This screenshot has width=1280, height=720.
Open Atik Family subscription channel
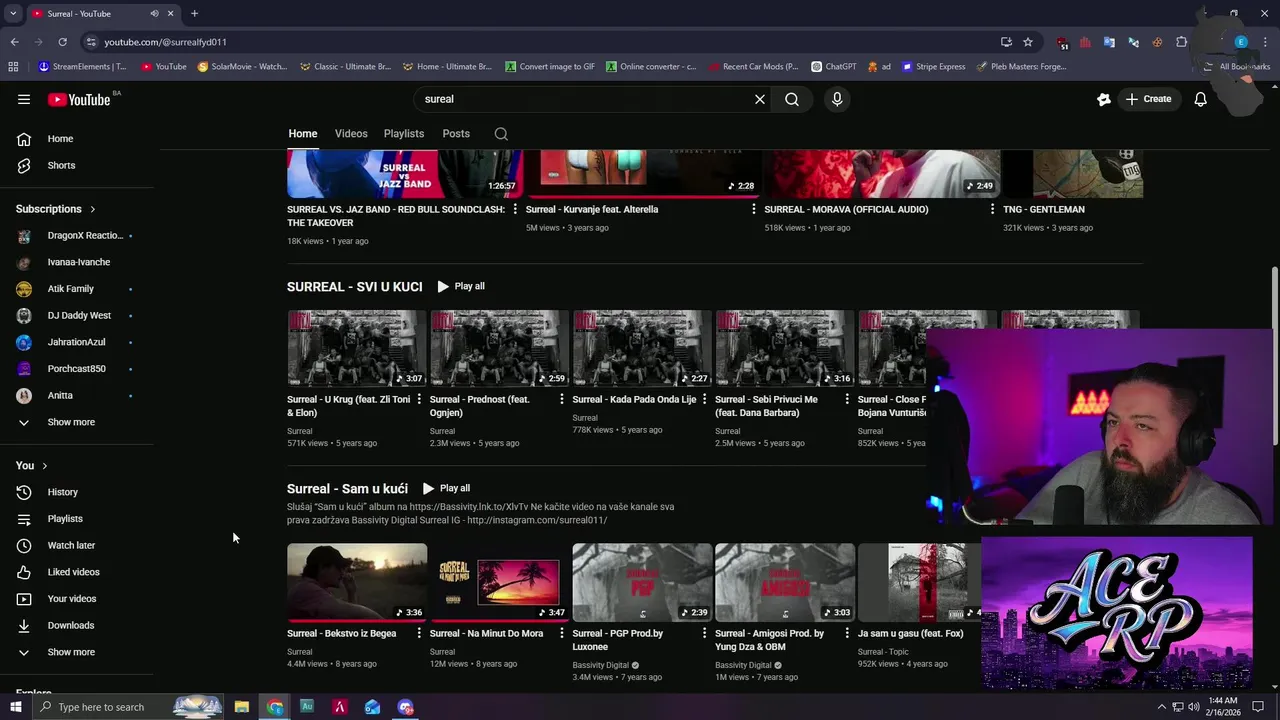click(77, 289)
